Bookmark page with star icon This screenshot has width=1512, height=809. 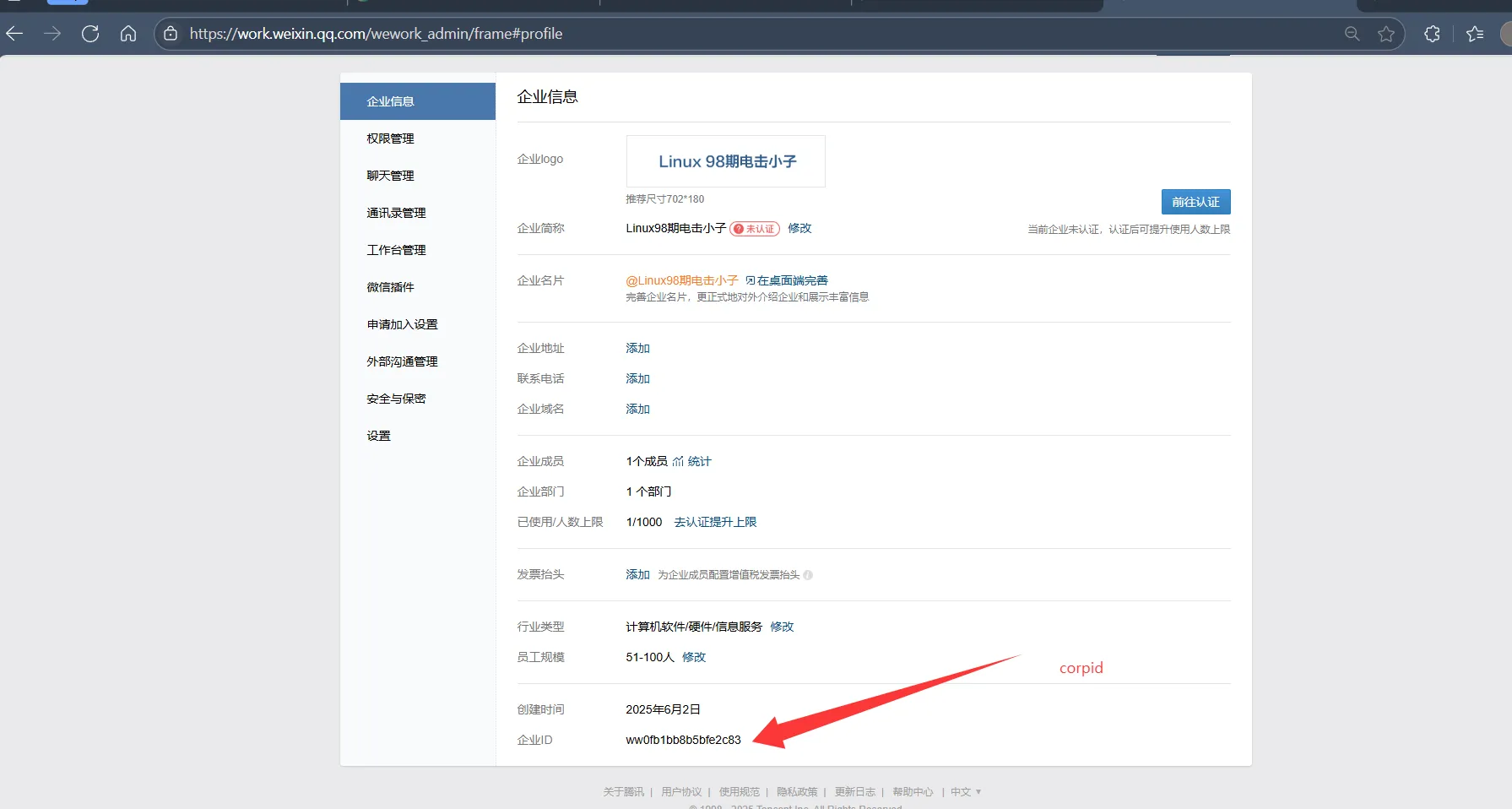click(x=1386, y=34)
